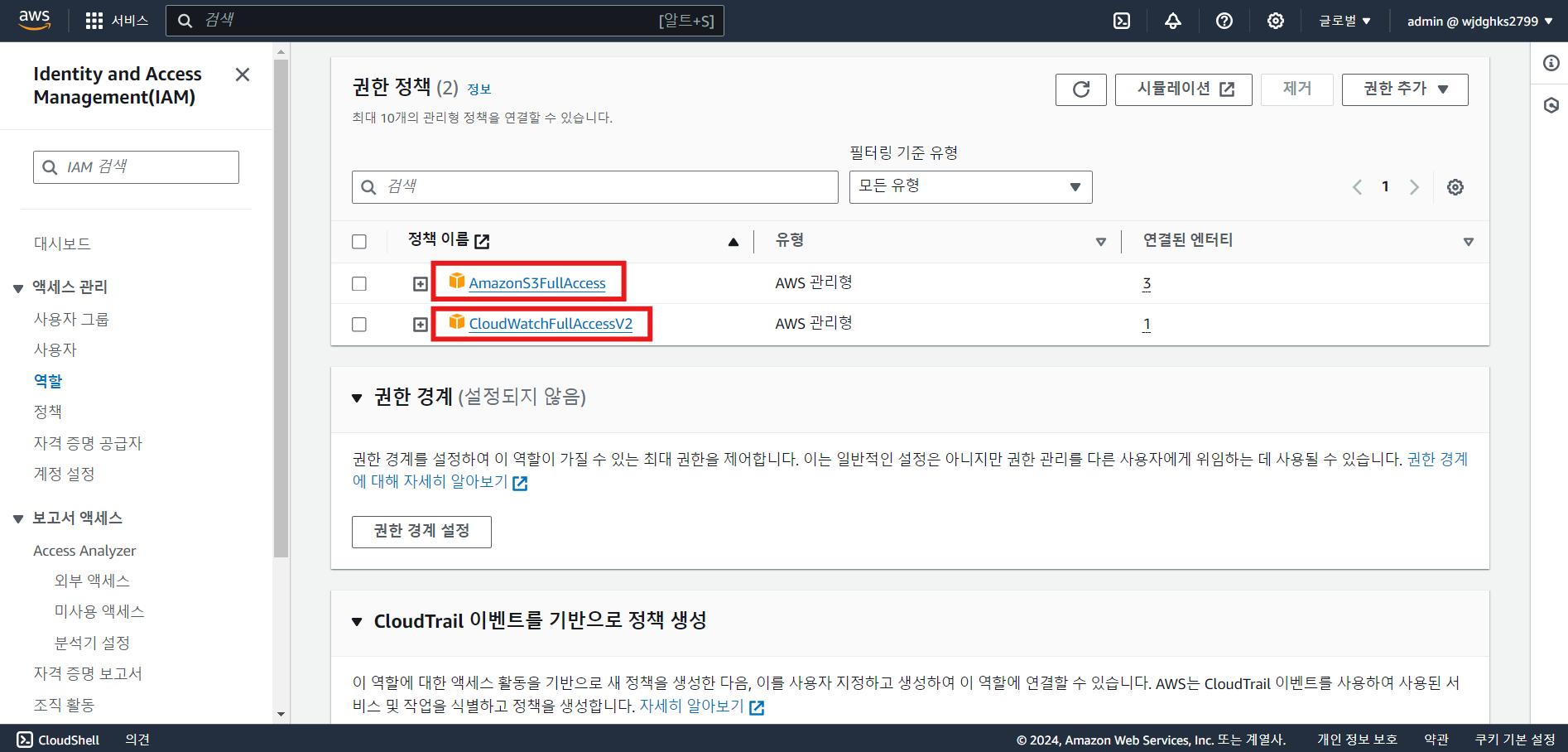1568x752 pixels.
Task: Collapse the 액세스 관리 sidebar group
Action: click(18, 288)
